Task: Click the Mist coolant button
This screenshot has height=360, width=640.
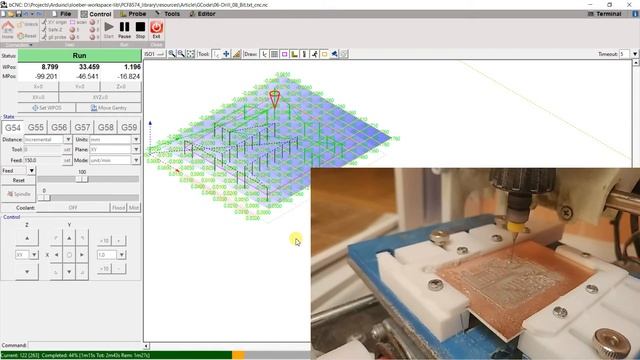Action: pos(134,208)
